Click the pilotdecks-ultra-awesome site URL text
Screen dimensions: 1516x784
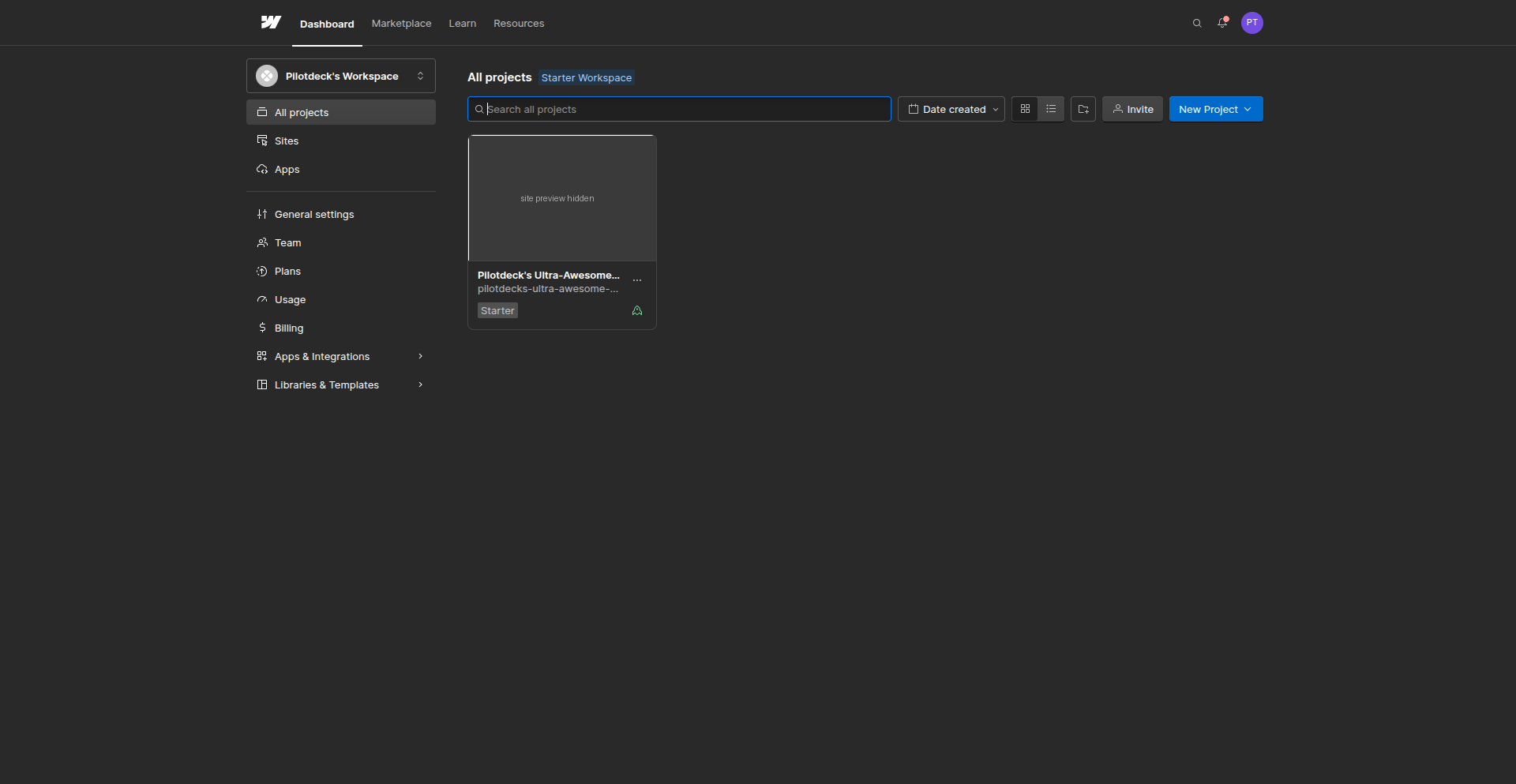[x=548, y=289]
